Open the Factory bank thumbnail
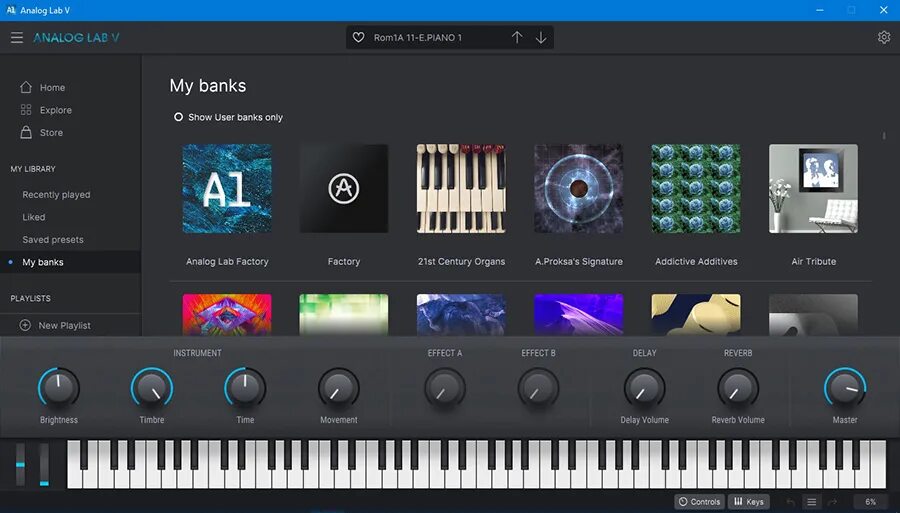This screenshot has width=900, height=513. click(x=344, y=189)
